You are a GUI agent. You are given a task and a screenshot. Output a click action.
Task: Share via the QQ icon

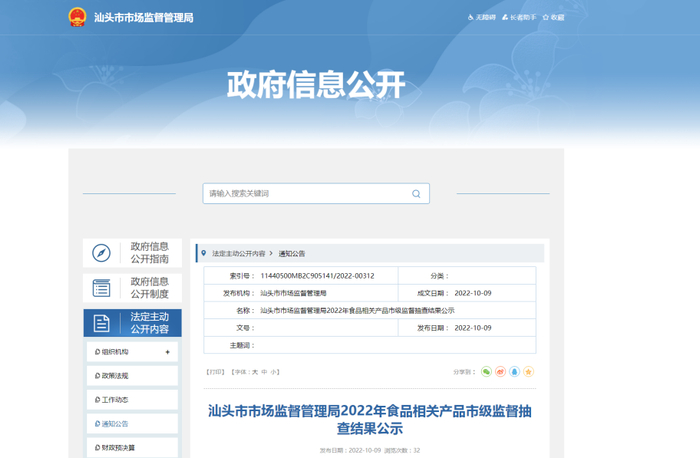click(x=514, y=371)
